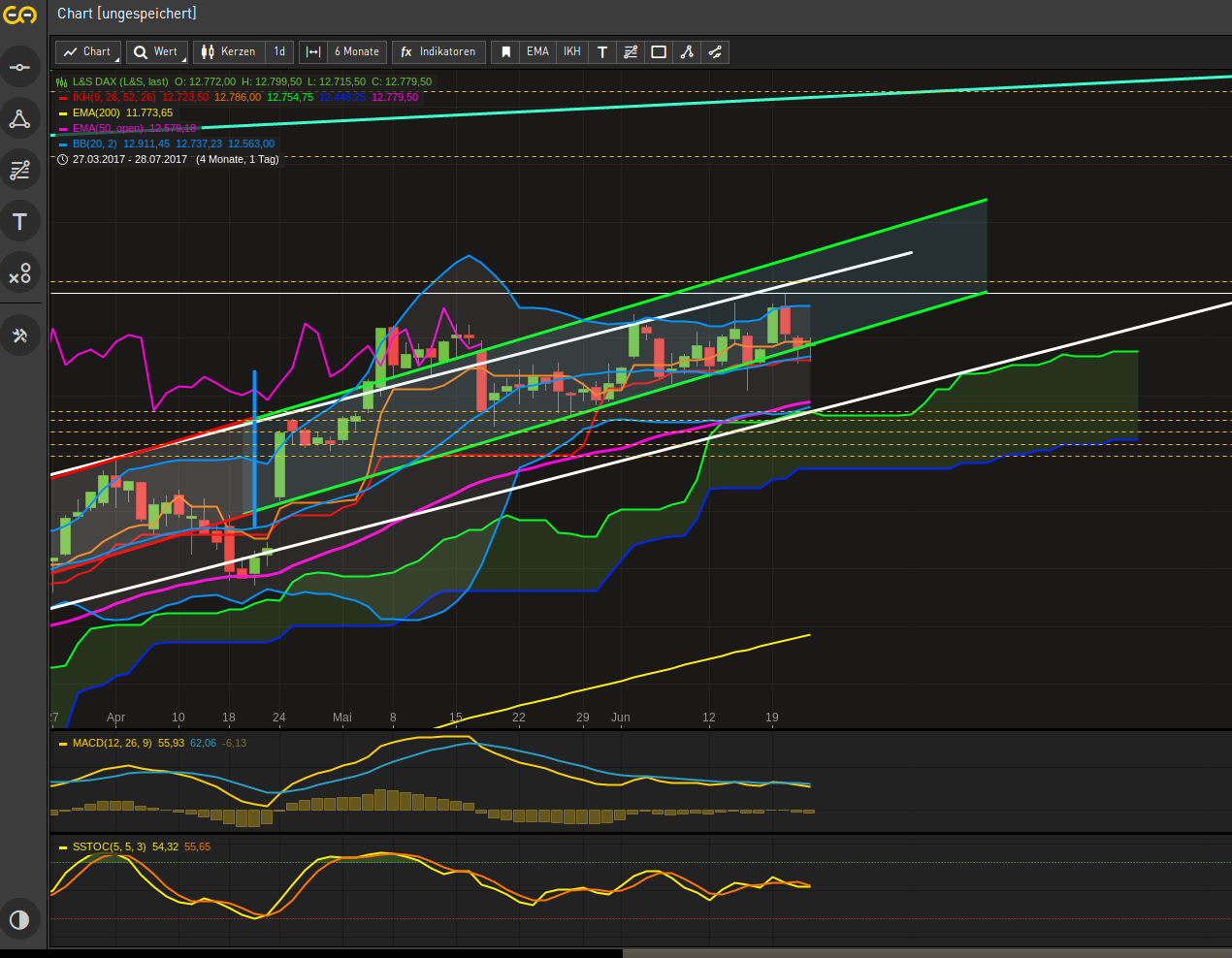Open the 6 Monate time range selector
The width and height of the screenshot is (1232, 958).
(x=356, y=52)
